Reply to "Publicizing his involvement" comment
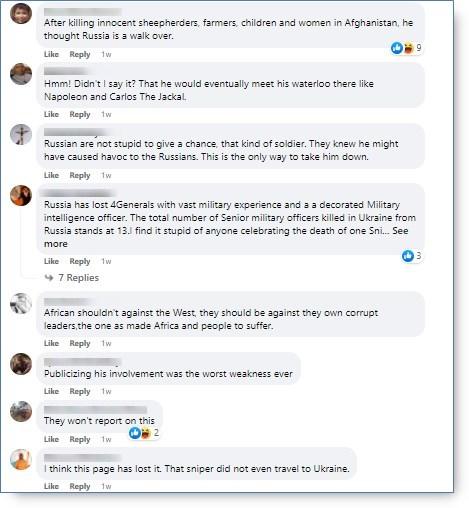This screenshot has height=508, width=469. [x=80, y=391]
